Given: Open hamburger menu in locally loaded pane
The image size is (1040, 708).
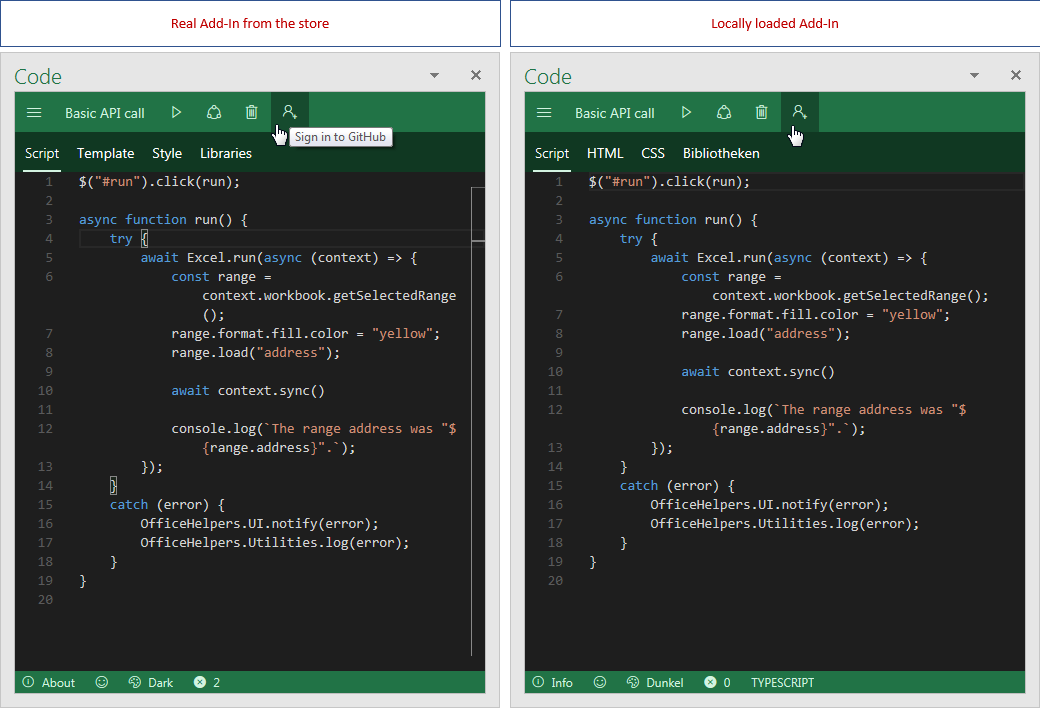Looking at the screenshot, I should coord(544,113).
